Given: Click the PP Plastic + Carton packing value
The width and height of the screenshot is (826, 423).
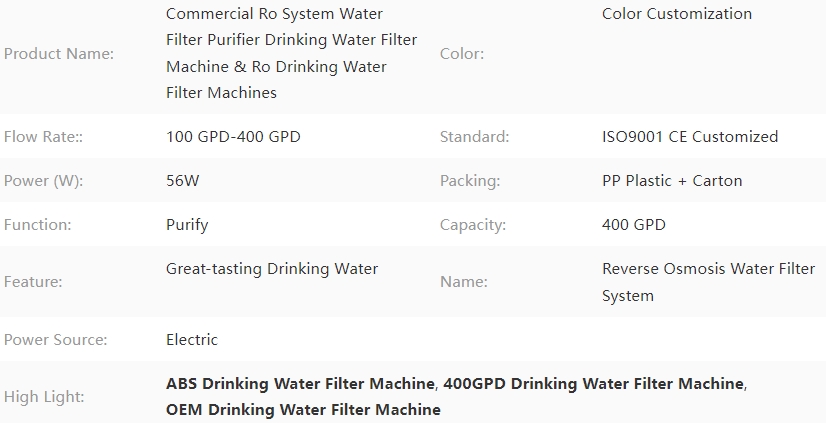Looking at the screenshot, I should (x=672, y=181).
